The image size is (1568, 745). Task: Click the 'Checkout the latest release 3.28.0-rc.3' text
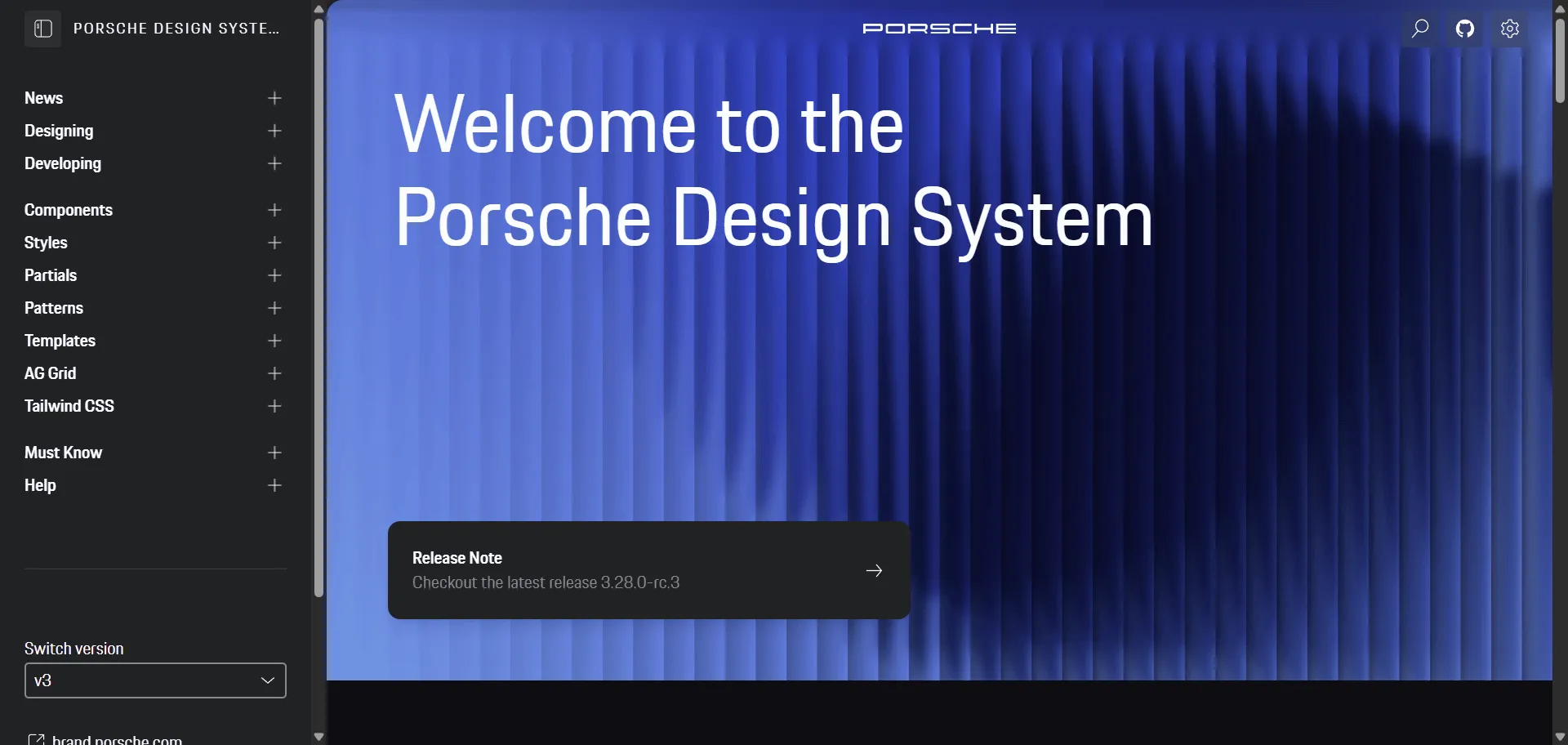coord(546,582)
